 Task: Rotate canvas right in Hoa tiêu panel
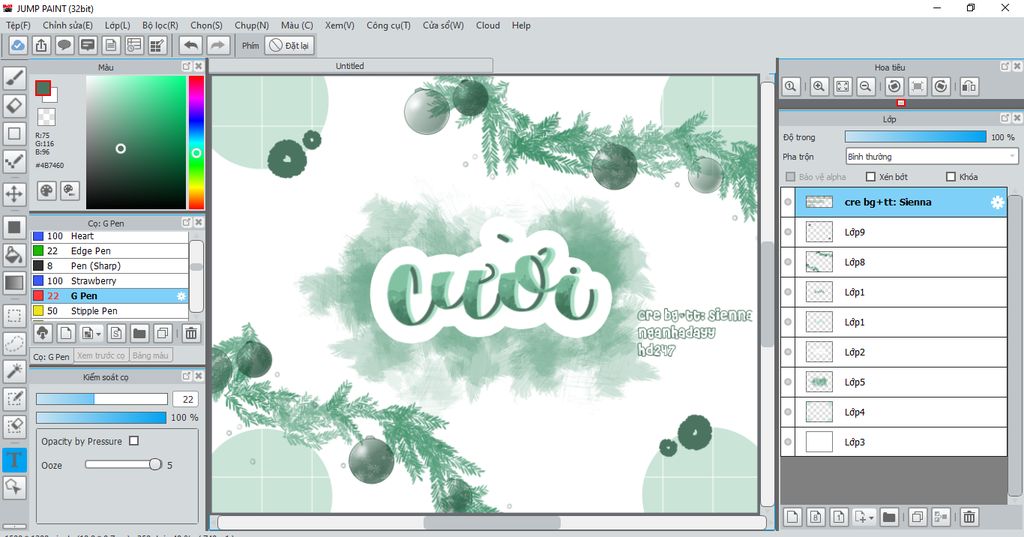(940, 86)
